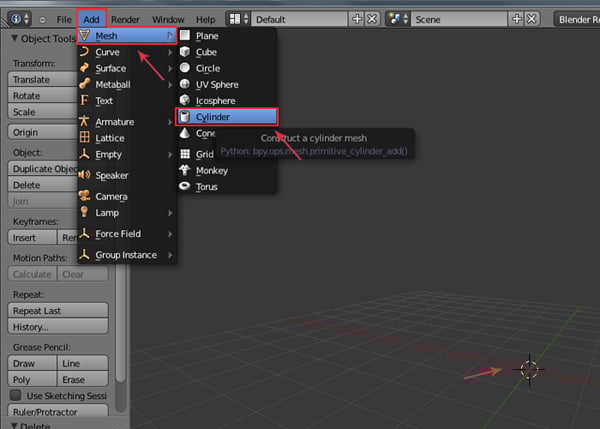This screenshot has height=429, width=600.
Task: Click the Plane mesh icon
Action: (x=185, y=36)
